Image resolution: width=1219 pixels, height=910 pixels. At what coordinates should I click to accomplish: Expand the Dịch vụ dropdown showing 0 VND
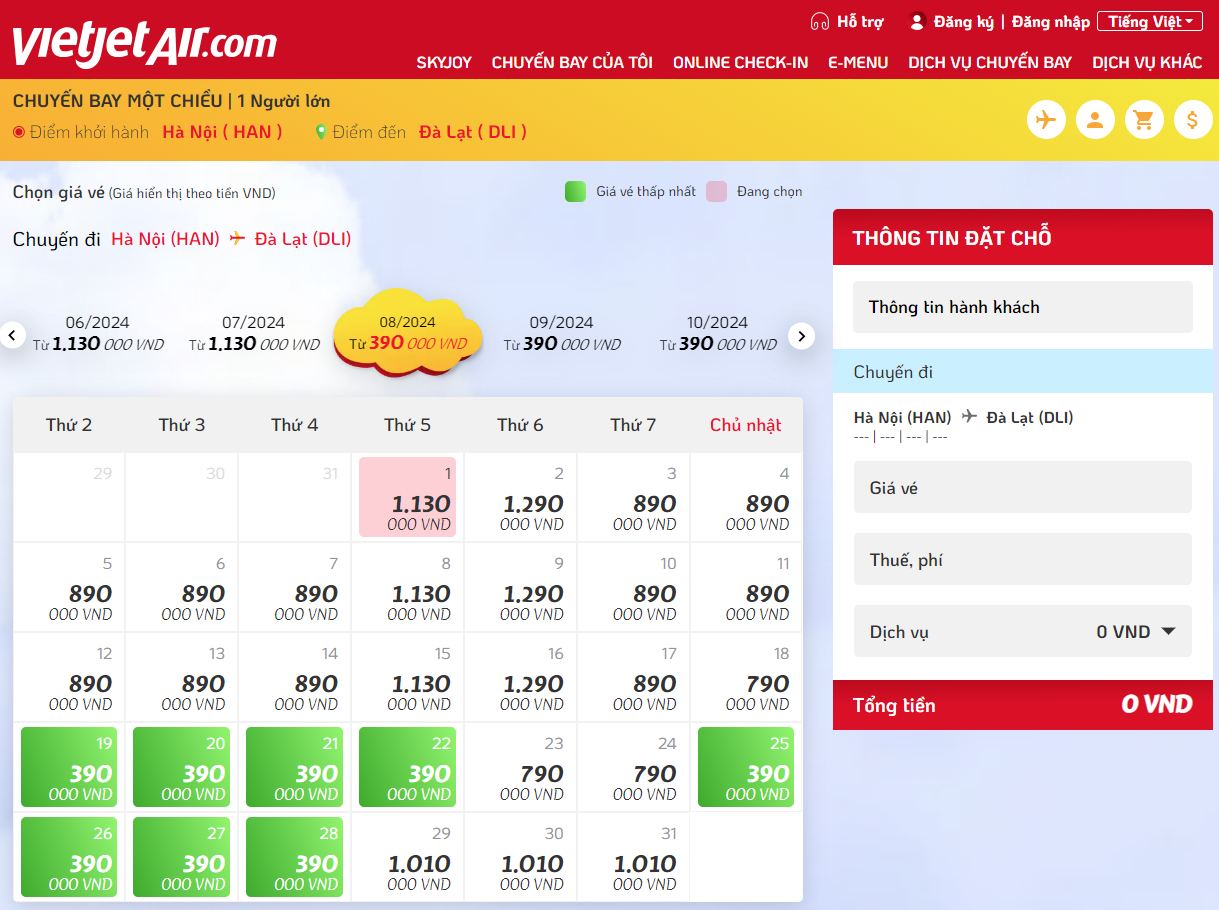[1168, 631]
